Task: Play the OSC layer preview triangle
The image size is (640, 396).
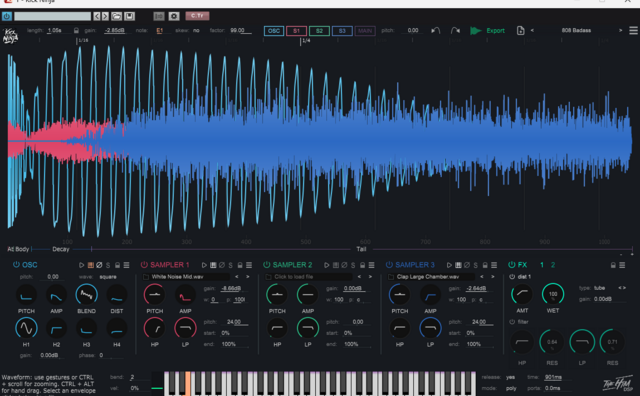Action: [x=81, y=265]
